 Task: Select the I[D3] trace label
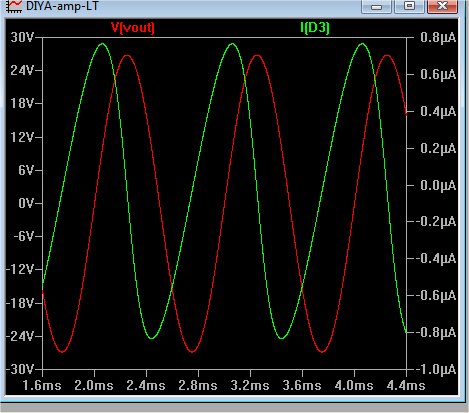[315, 28]
